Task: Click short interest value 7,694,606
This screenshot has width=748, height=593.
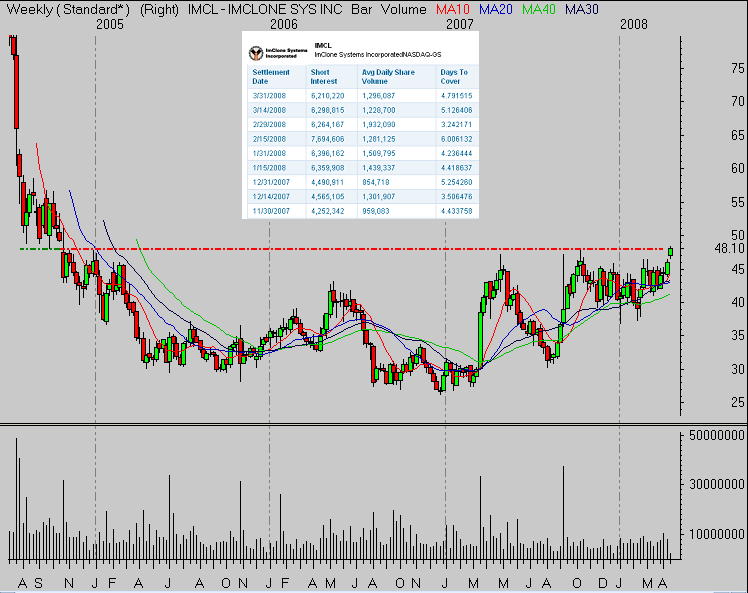Action: point(327,139)
